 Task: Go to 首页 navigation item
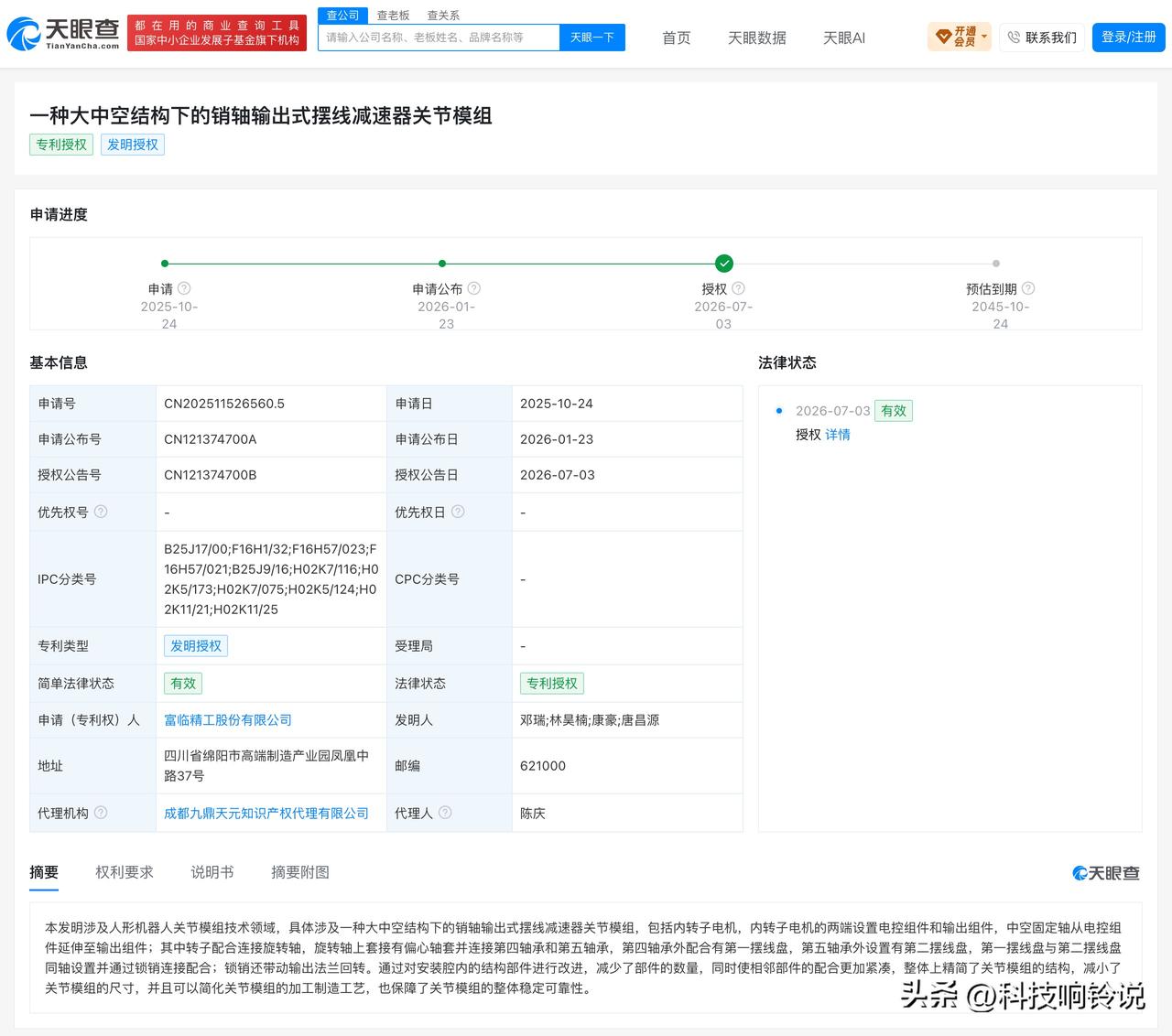click(677, 38)
